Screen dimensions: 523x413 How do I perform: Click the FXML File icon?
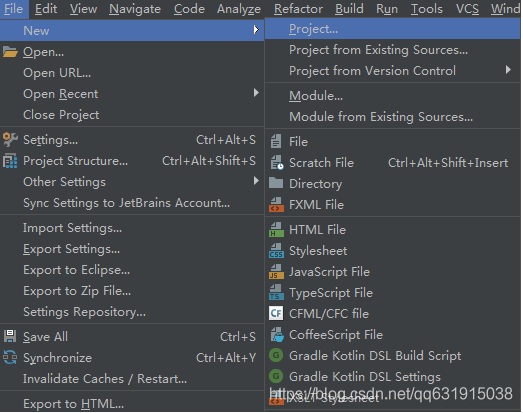[277, 205]
